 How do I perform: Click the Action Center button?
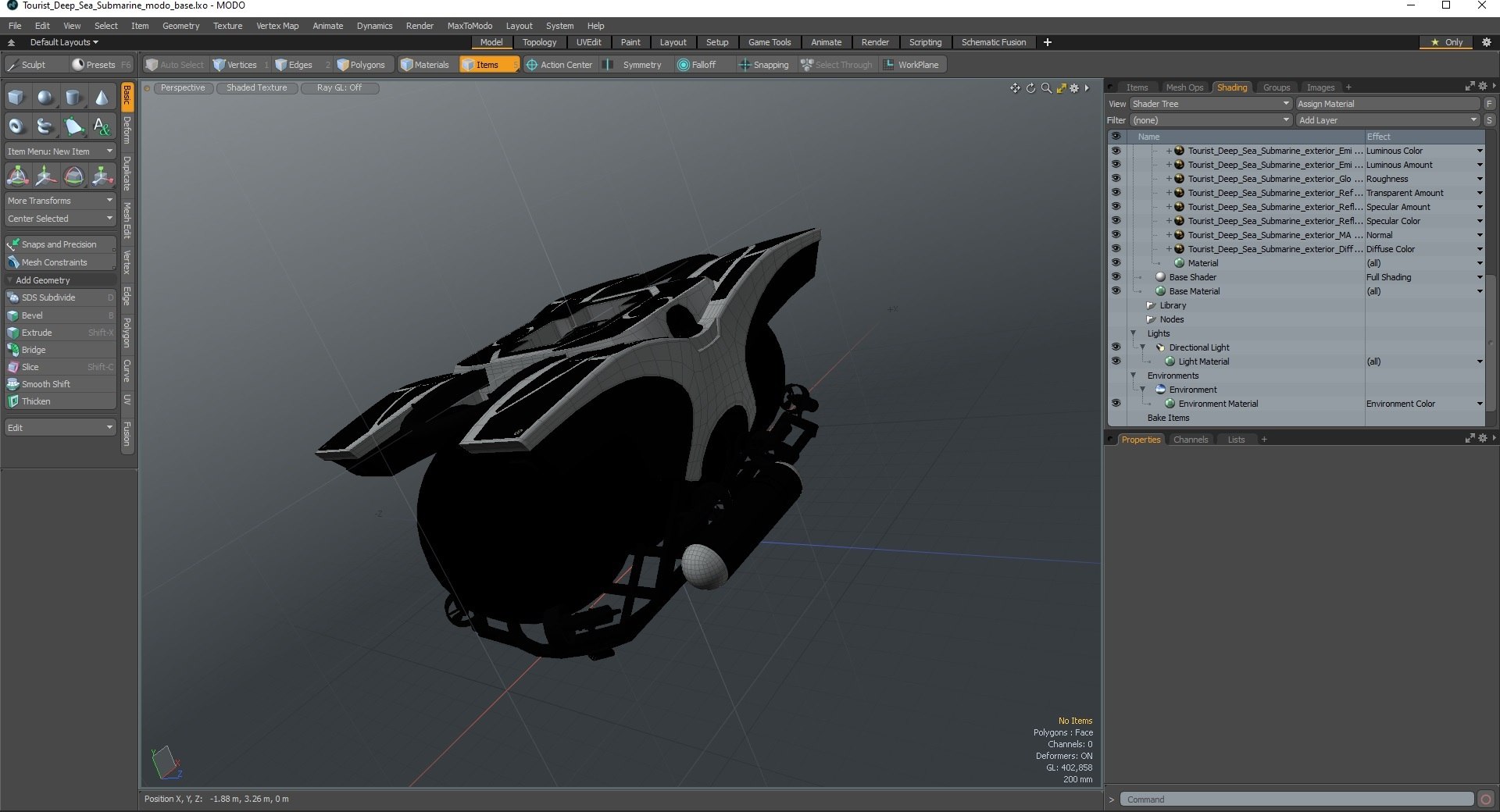pos(560,65)
